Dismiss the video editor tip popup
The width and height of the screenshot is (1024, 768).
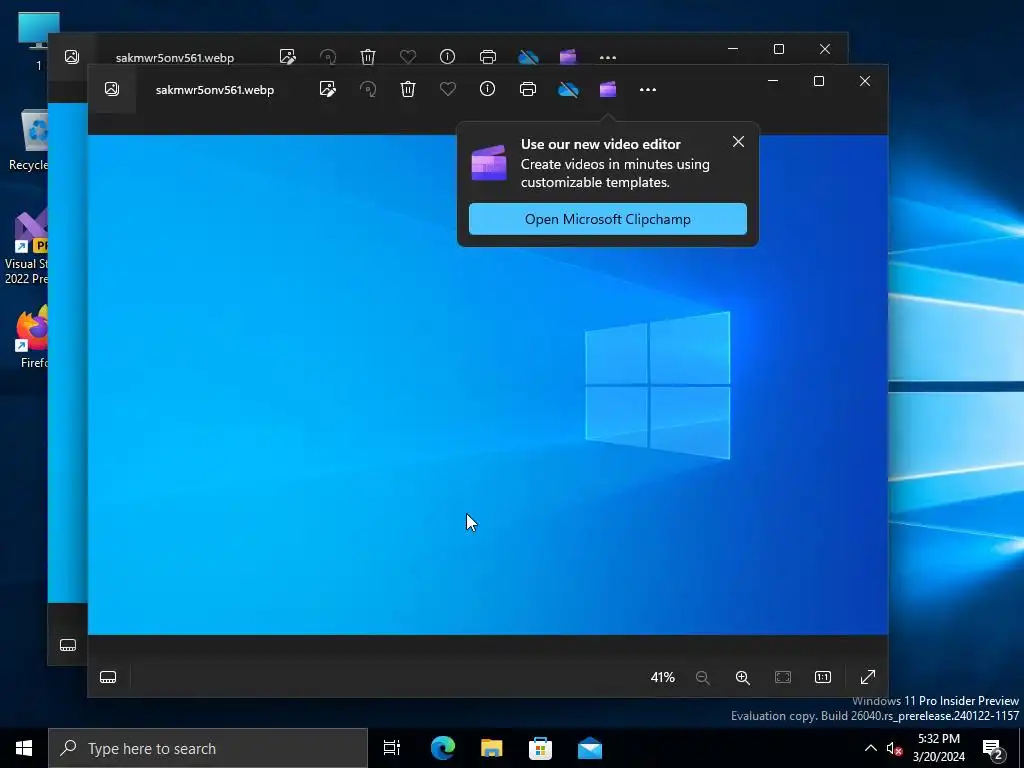click(x=739, y=142)
